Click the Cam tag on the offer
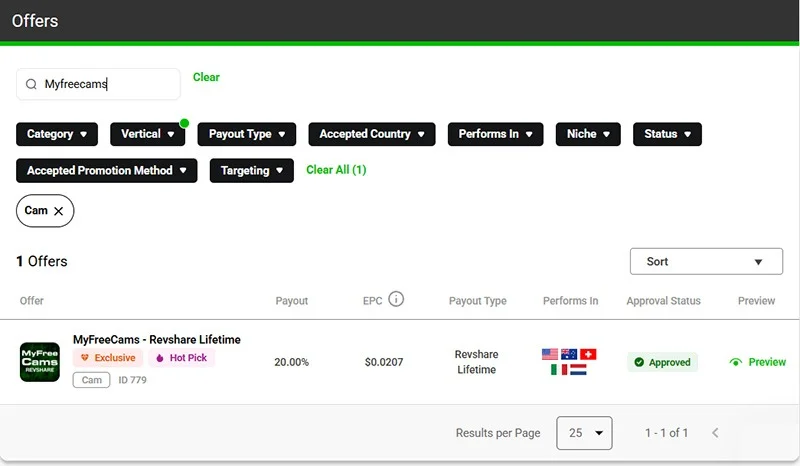 [91, 380]
